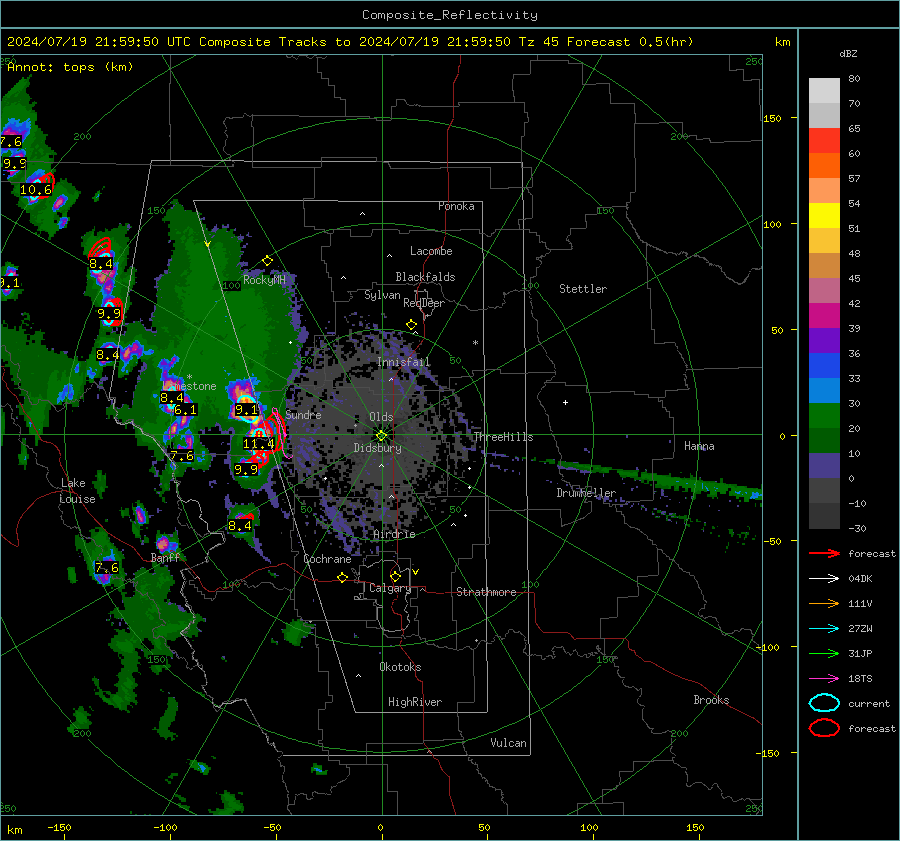Click the white plus marker west of Hanna
Viewport: 900px width, 841px height.
(x=565, y=402)
